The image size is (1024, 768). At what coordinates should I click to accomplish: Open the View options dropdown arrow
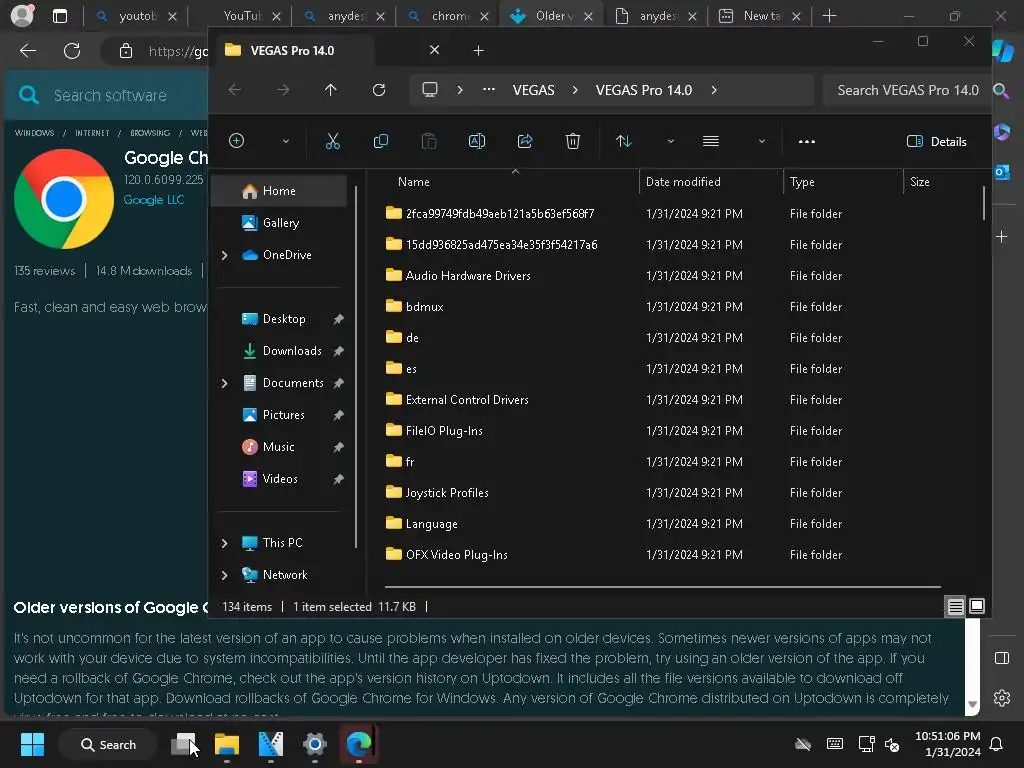point(761,141)
